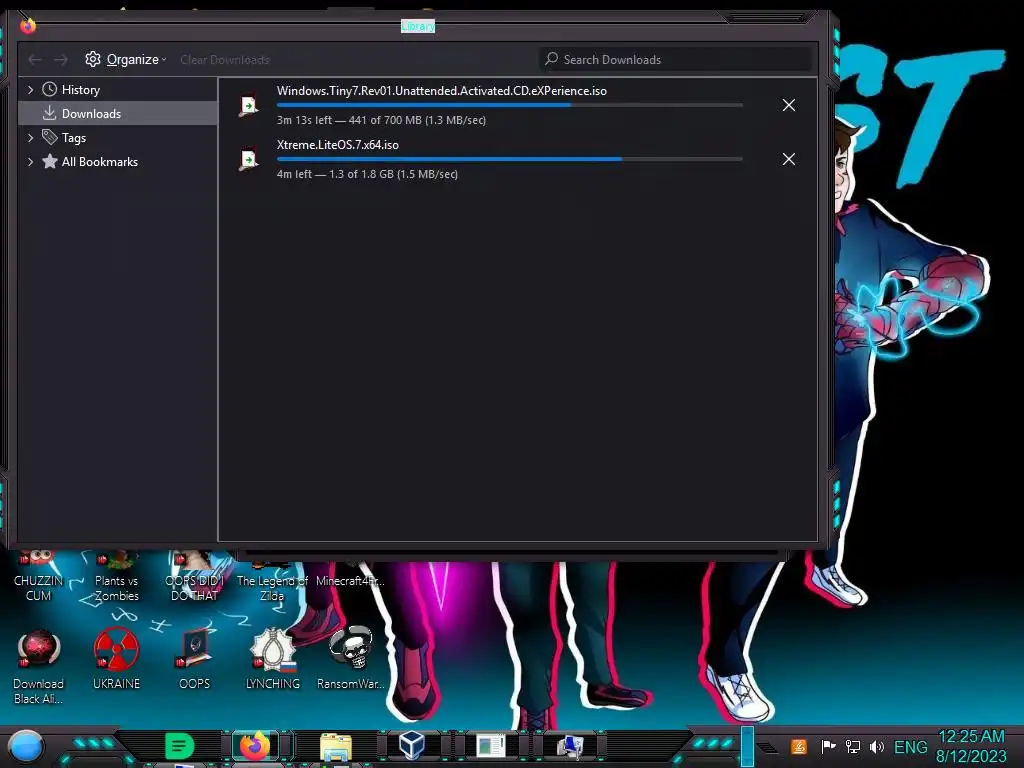
Task: Open the Start orb menu
Action: (26, 746)
